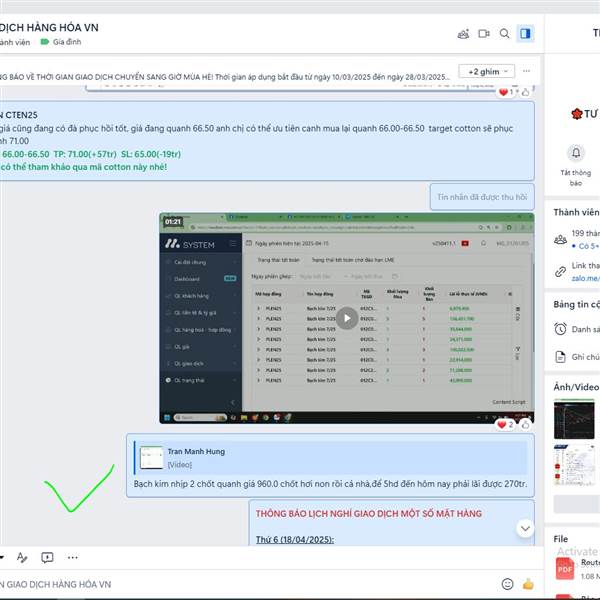Jump to latest messages with down chevron

pos(525,528)
